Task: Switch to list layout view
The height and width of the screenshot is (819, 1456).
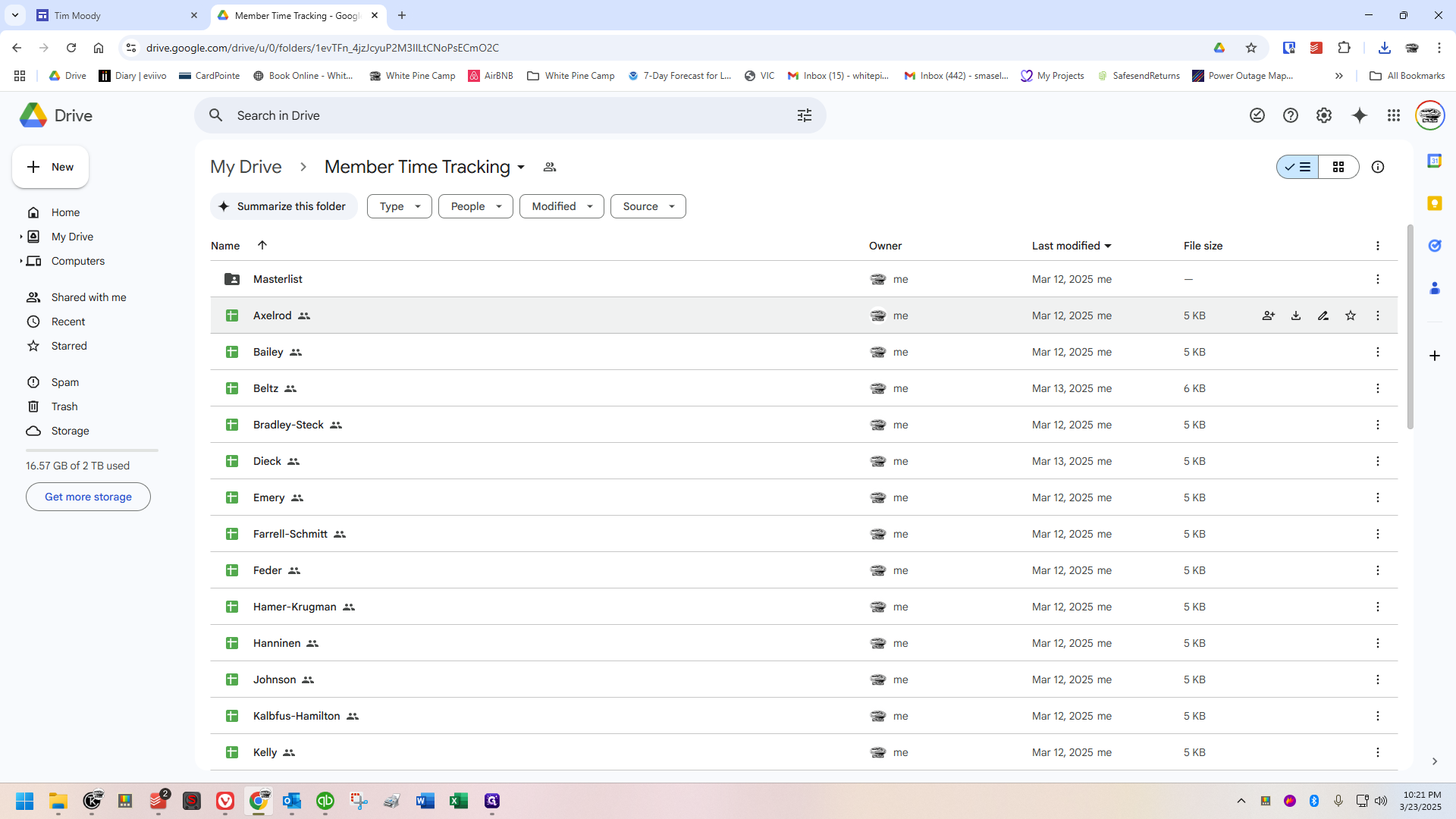Action: (1298, 167)
